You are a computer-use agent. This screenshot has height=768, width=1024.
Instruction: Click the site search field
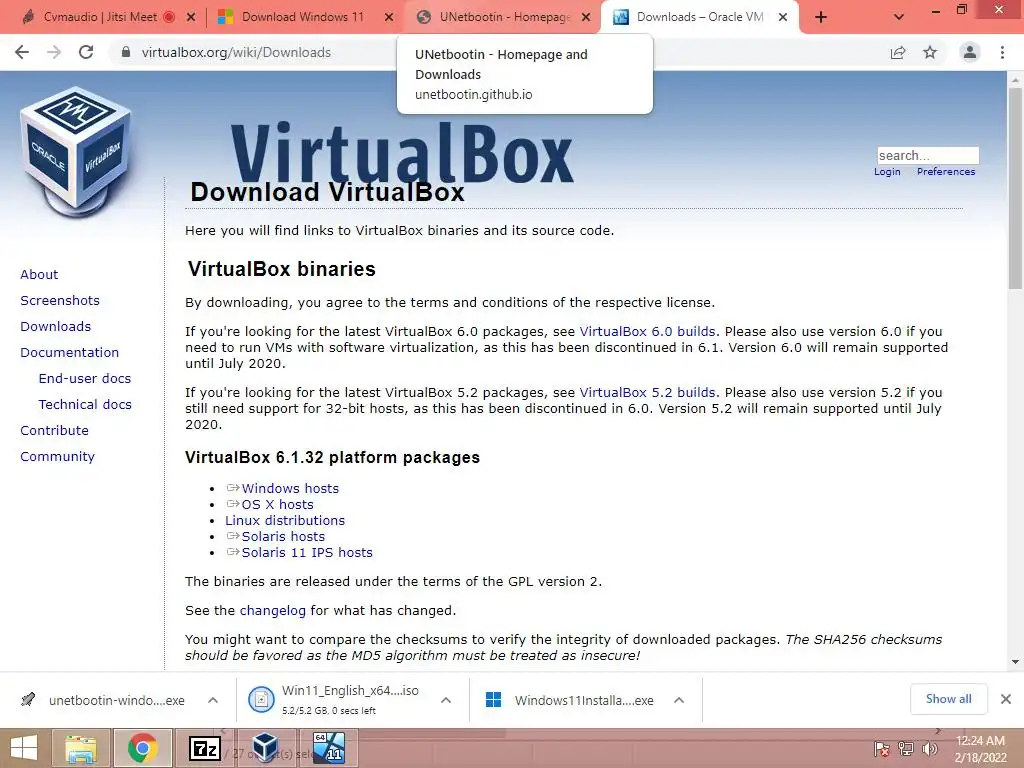928,155
